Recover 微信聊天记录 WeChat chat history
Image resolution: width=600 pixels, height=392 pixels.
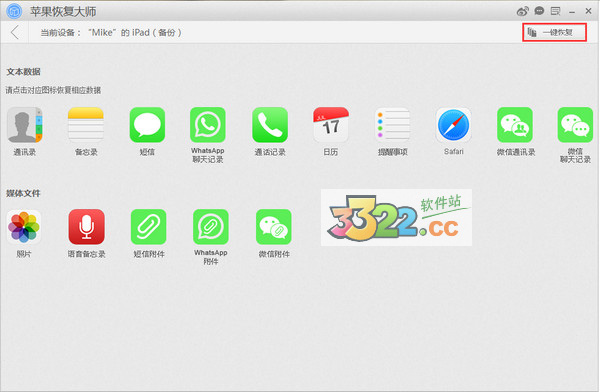click(575, 125)
